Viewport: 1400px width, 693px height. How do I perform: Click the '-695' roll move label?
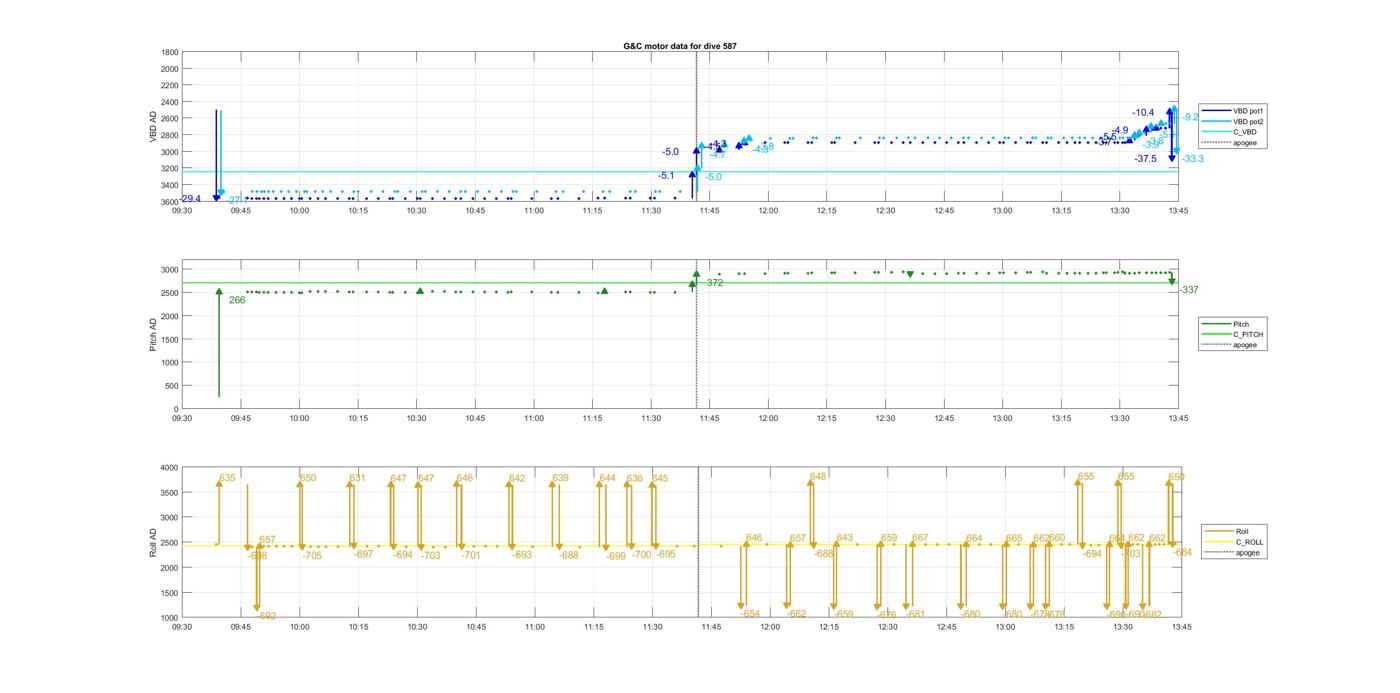click(x=665, y=554)
